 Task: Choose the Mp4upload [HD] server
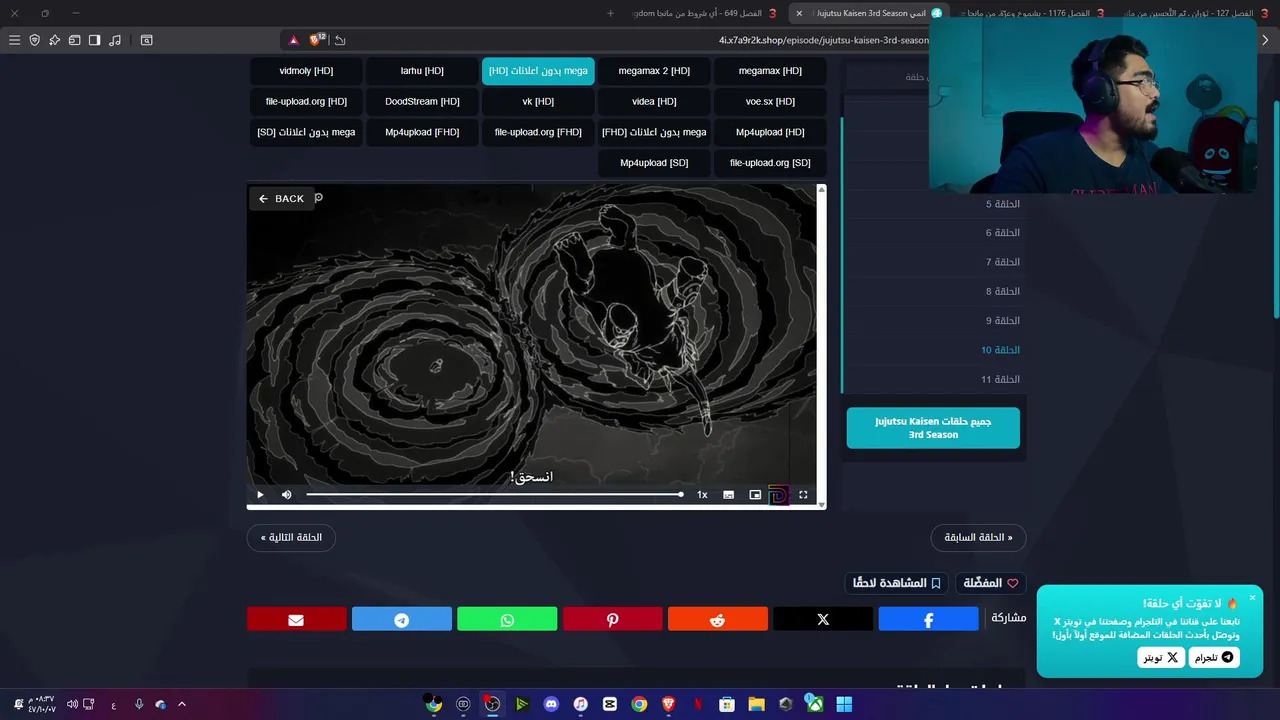[770, 132]
